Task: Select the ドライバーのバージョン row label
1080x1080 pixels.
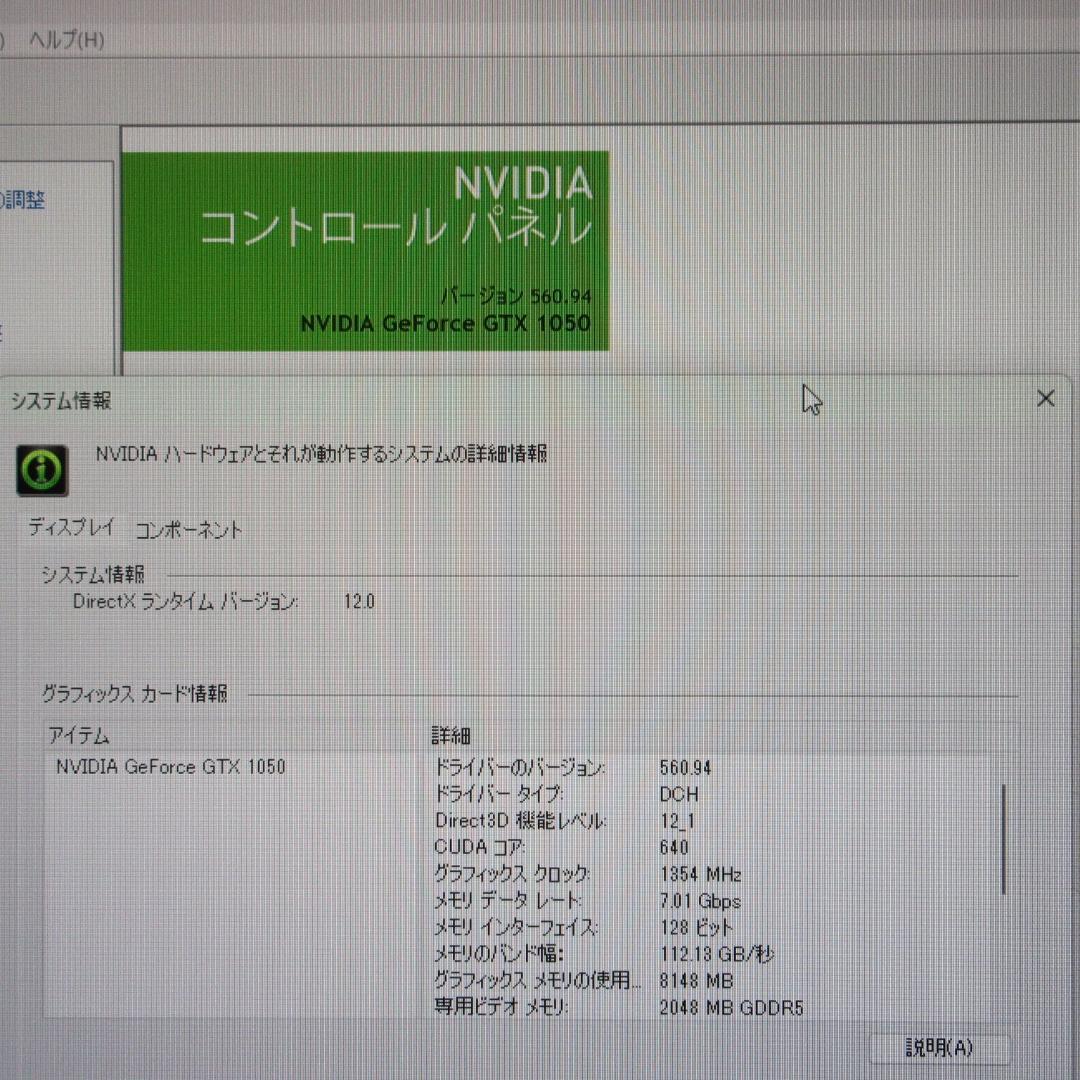Action: [520, 767]
